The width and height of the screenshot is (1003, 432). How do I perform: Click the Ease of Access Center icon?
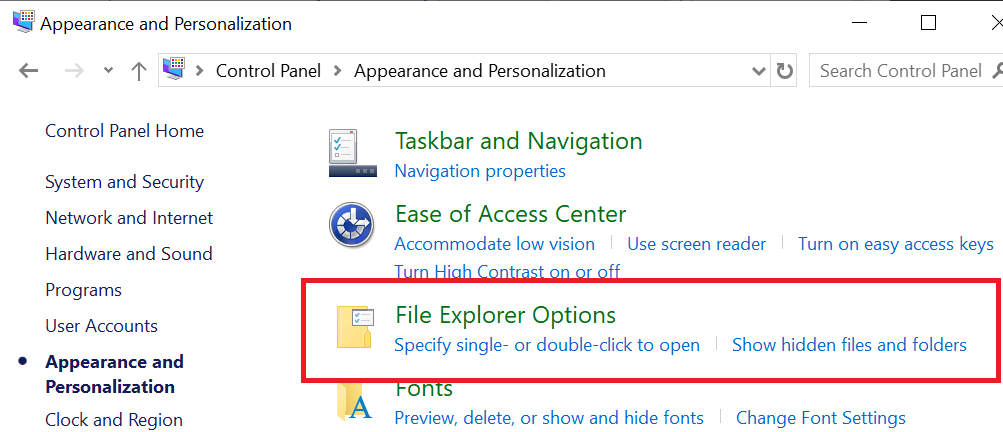(x=352, y=225)
